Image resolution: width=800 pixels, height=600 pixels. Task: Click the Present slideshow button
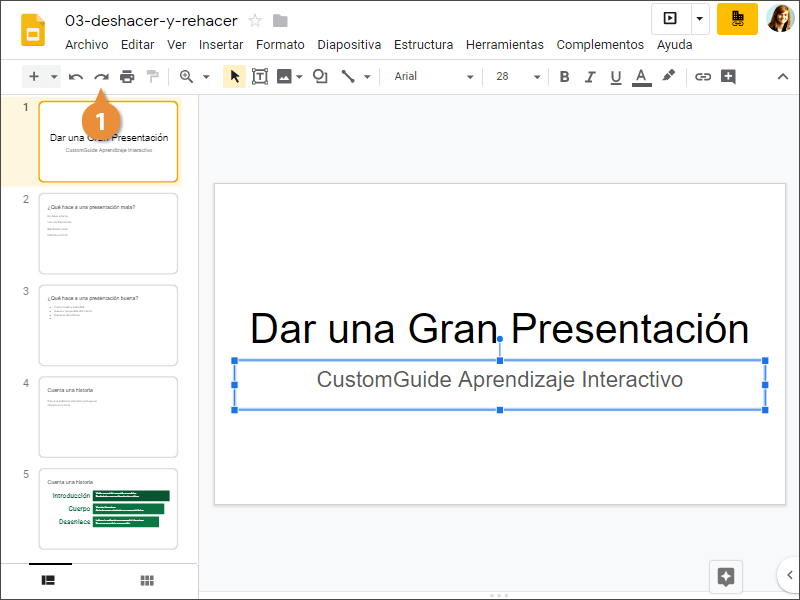pyautogui.click(x=670, y=19)
